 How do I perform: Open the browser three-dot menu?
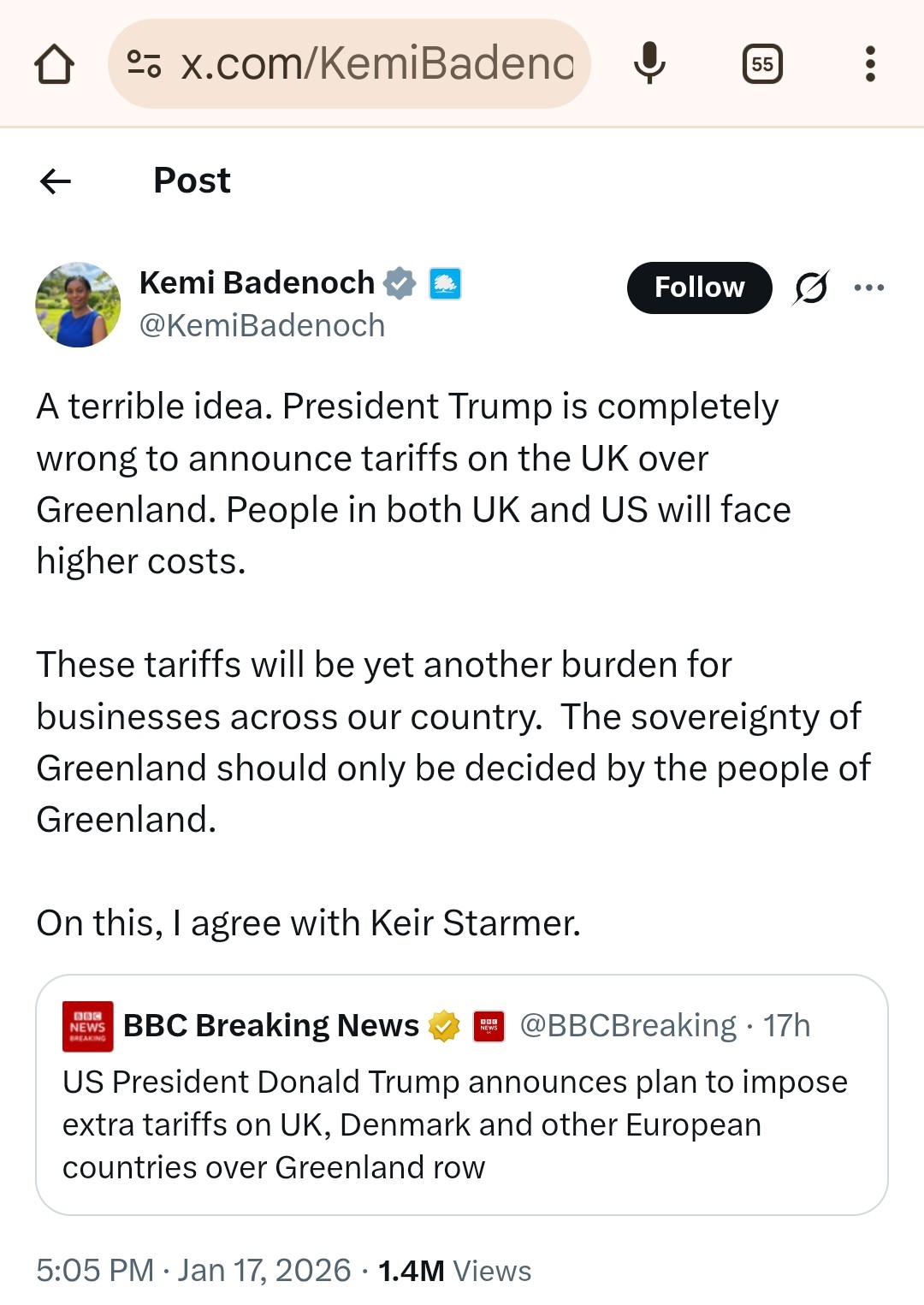(x=870, y=64)
